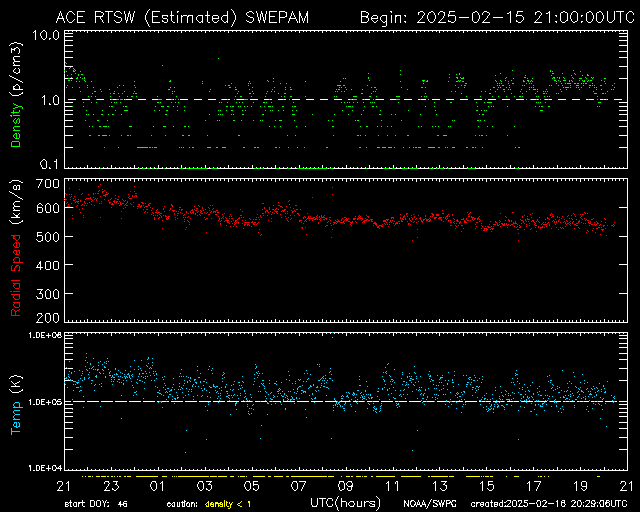The width and height of the screenshot is (640, 512).
Task: Click the "11" hour label on time axis
Action: pyautogui.click(x=392, y=486)
